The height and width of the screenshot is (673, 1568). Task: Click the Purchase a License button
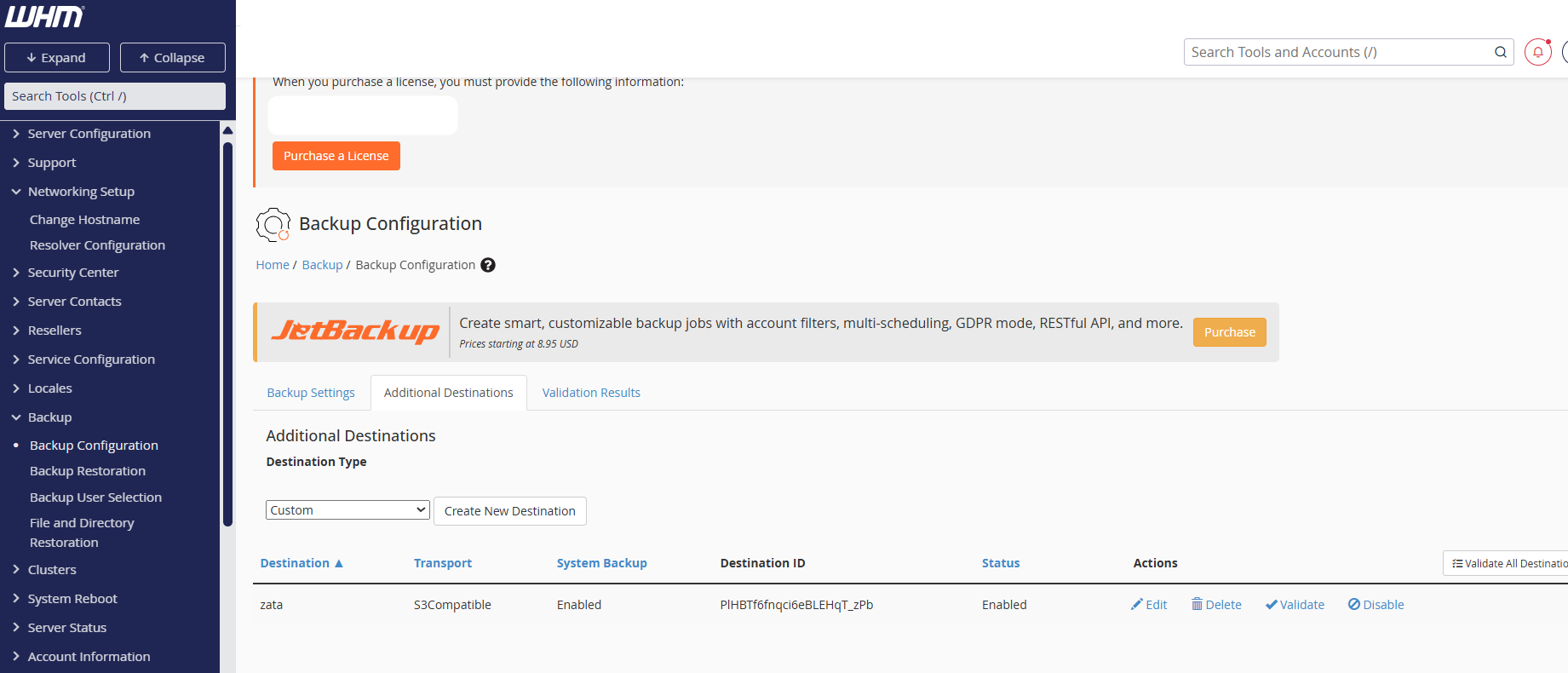(336, 156)
